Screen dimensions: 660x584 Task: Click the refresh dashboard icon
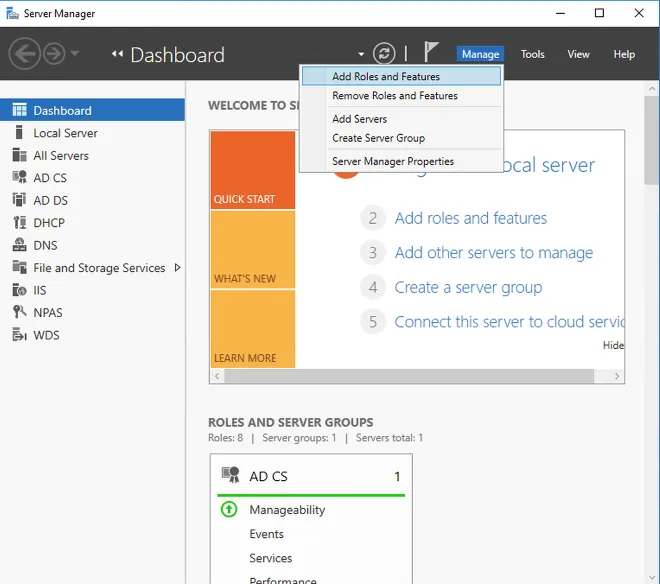[x=384, y=53]
